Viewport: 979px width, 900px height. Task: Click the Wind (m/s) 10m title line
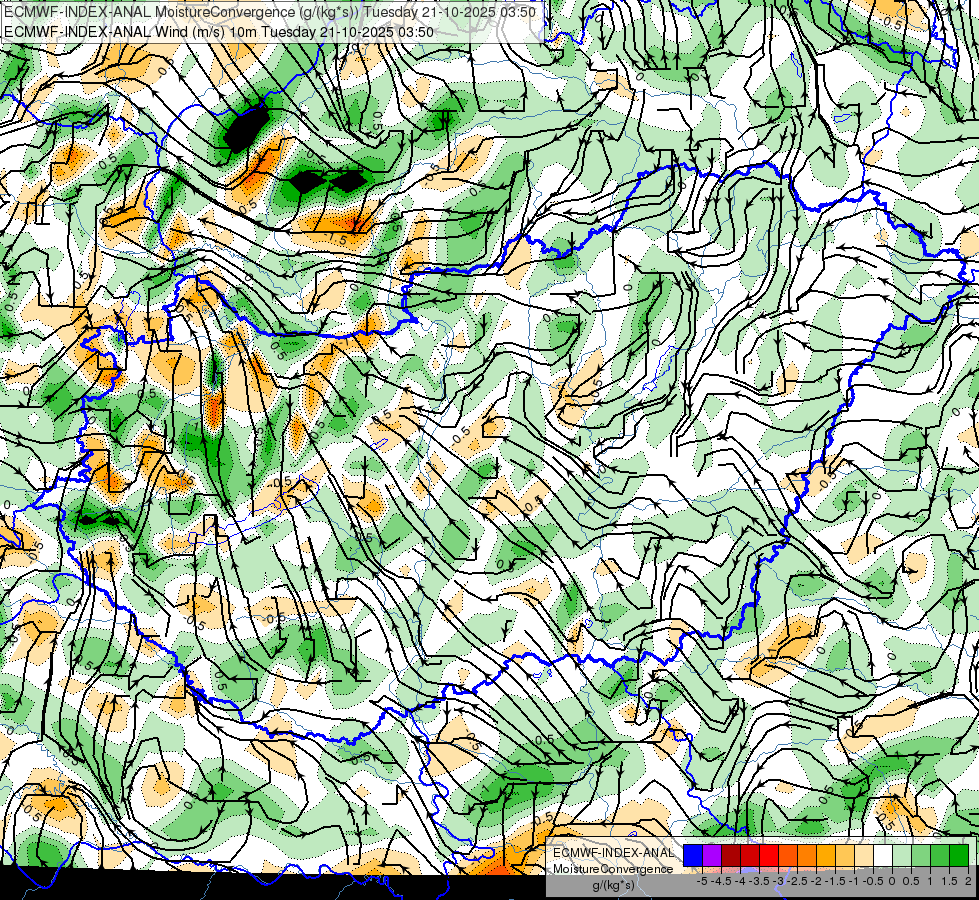[219, 32]
